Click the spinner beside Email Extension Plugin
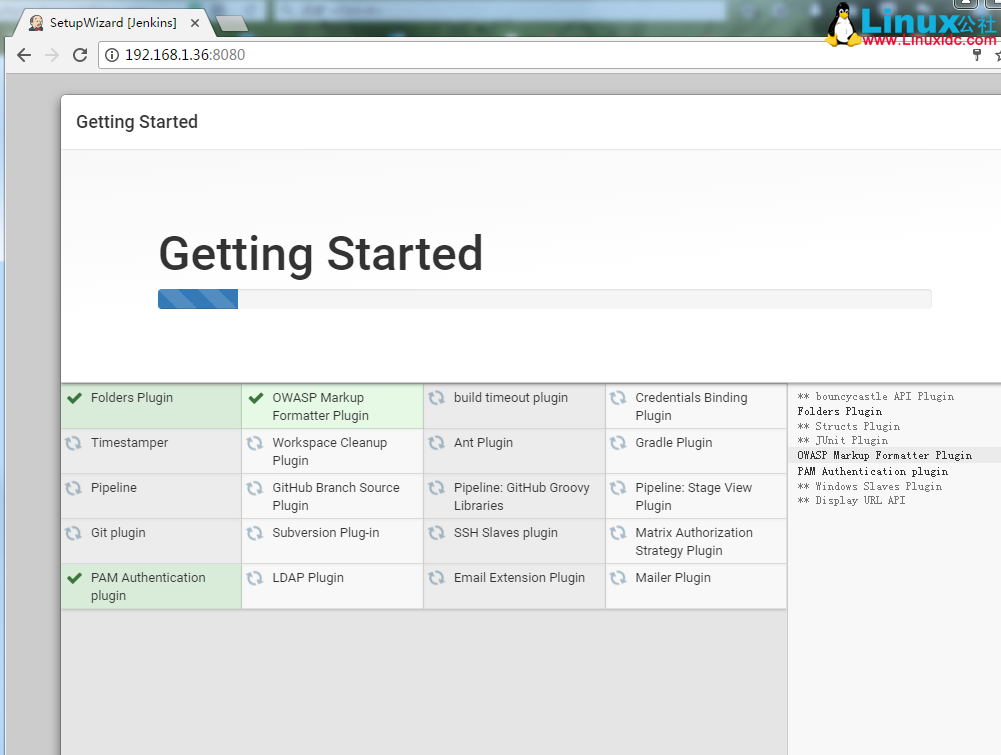The height and width of the screenshot is (755, 1001). coord(437,577)
